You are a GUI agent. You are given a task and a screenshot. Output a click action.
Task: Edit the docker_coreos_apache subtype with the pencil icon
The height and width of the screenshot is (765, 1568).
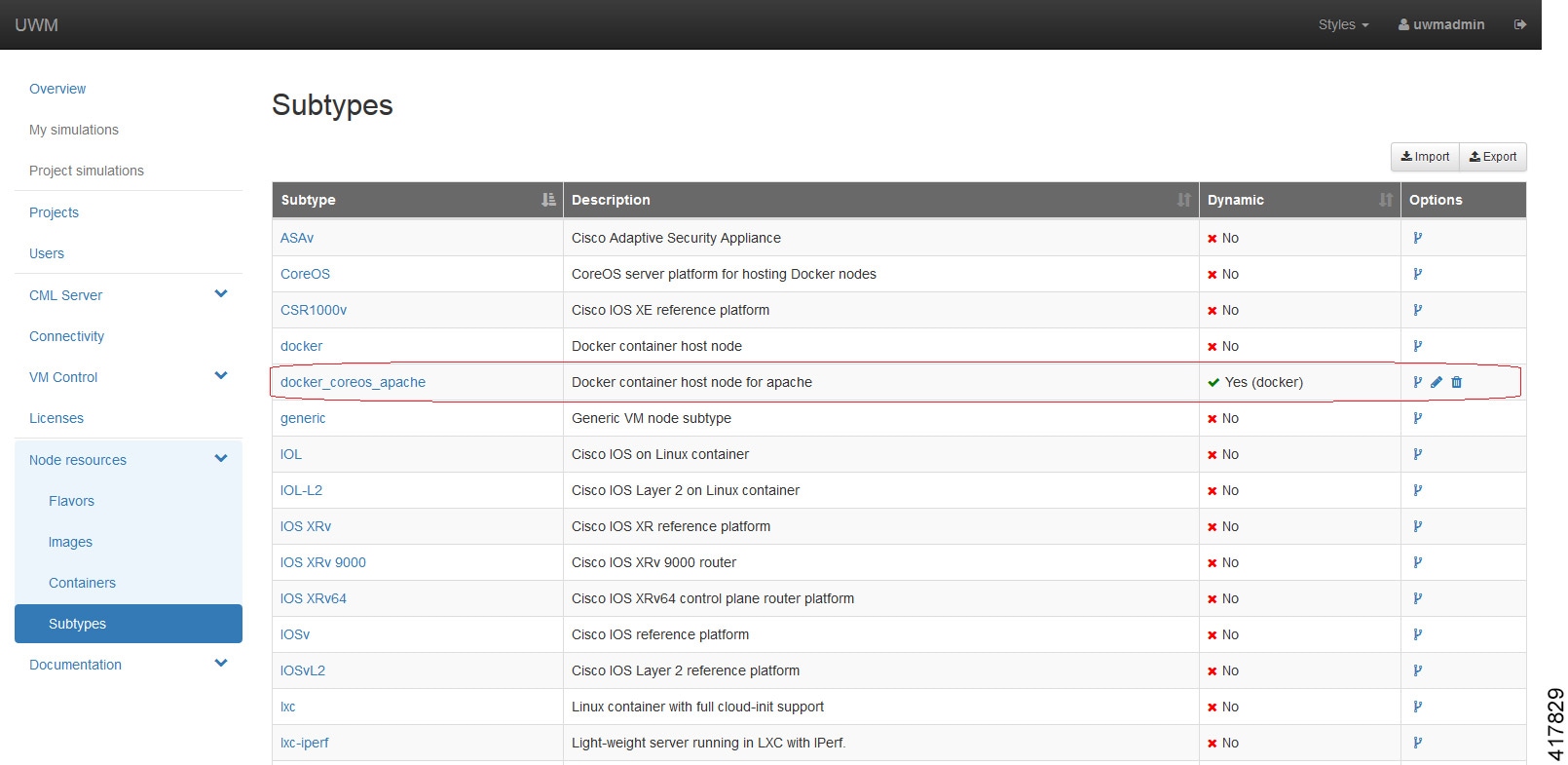pyautogui.click(x=1437, y=382)
